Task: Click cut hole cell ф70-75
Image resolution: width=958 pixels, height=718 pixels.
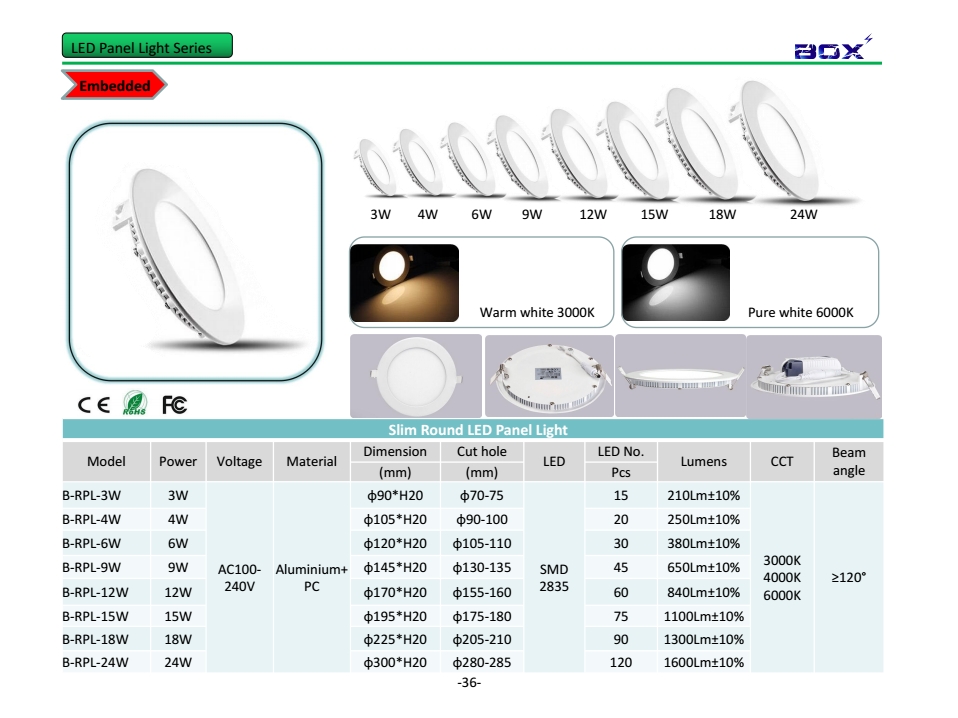Action: [x=482, y=496]
